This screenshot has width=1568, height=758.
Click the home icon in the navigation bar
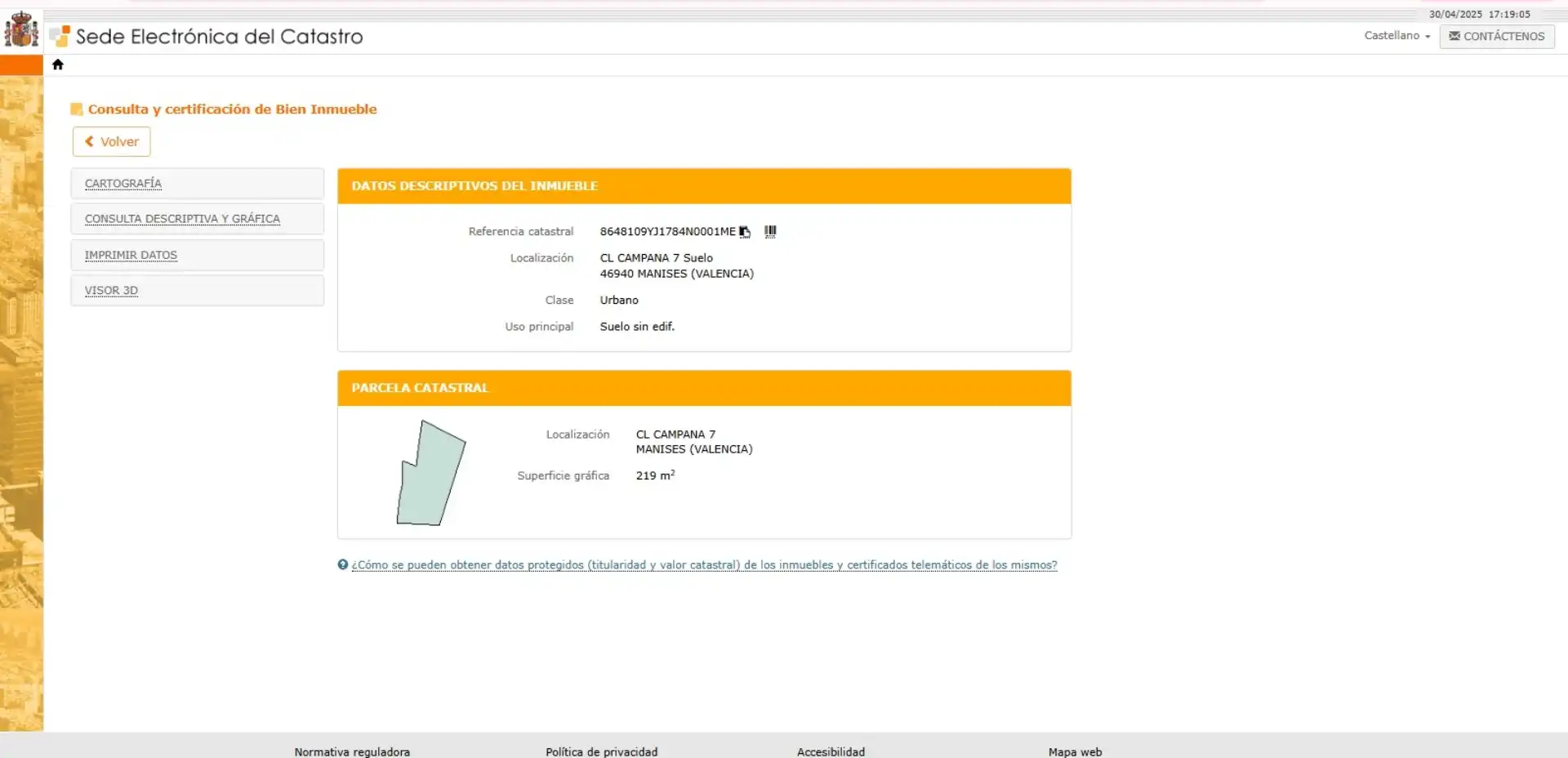click(x=57, y=65)
